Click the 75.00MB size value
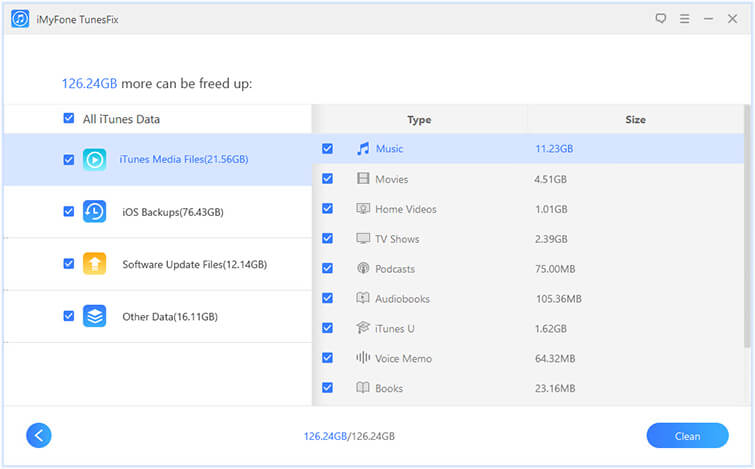 click(x=555, y=269)
